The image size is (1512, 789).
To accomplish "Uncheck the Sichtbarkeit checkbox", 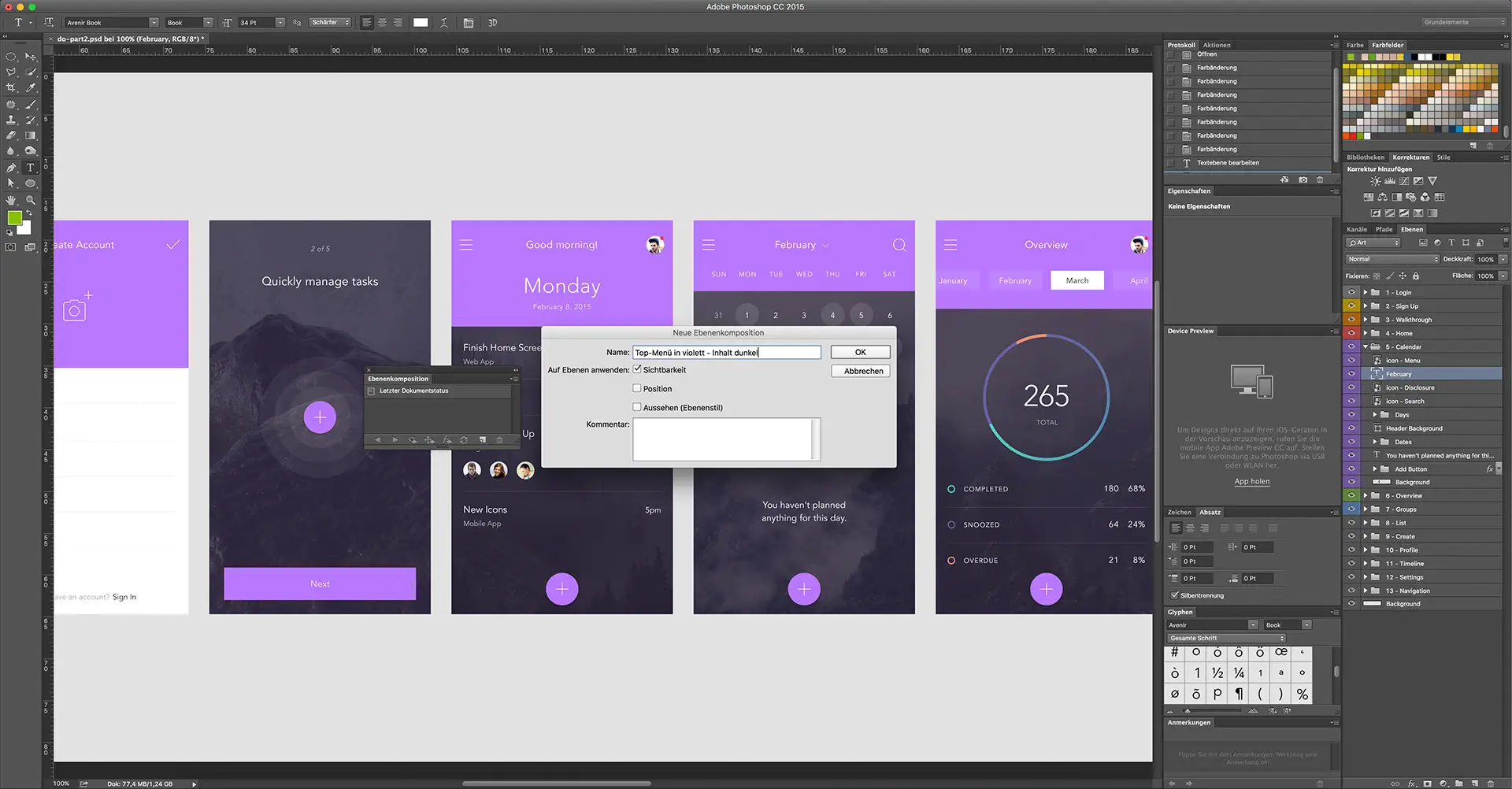I will click(x=637, y=369).
